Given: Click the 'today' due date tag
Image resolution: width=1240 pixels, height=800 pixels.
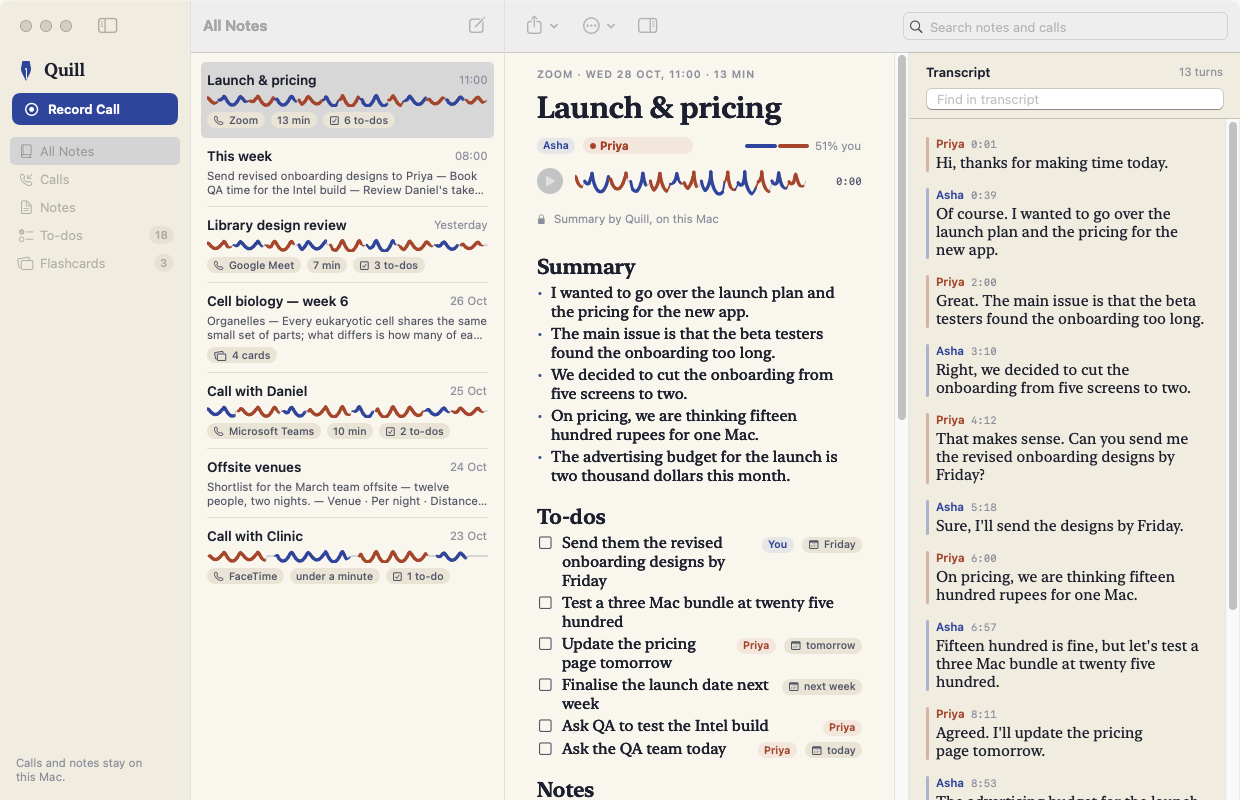Looking at the screenshot, I should (833, 751).
